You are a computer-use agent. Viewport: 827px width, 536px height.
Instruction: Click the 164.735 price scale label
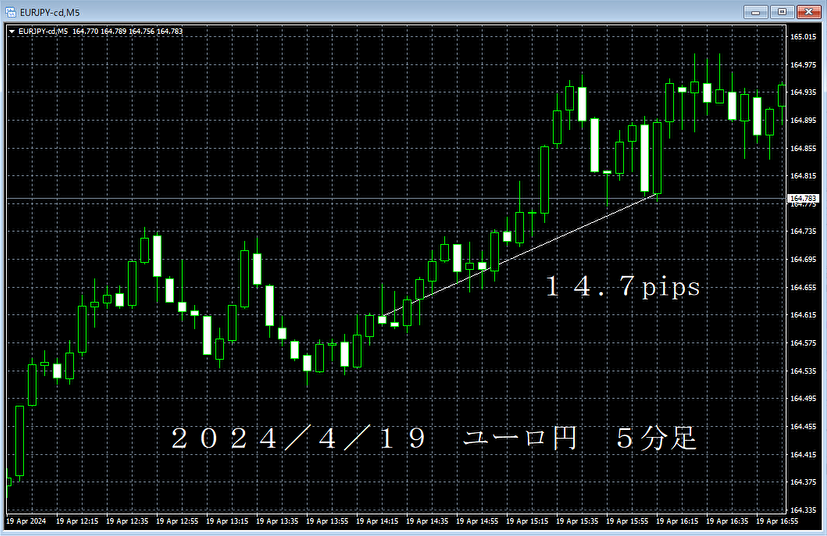coord(803,231)
